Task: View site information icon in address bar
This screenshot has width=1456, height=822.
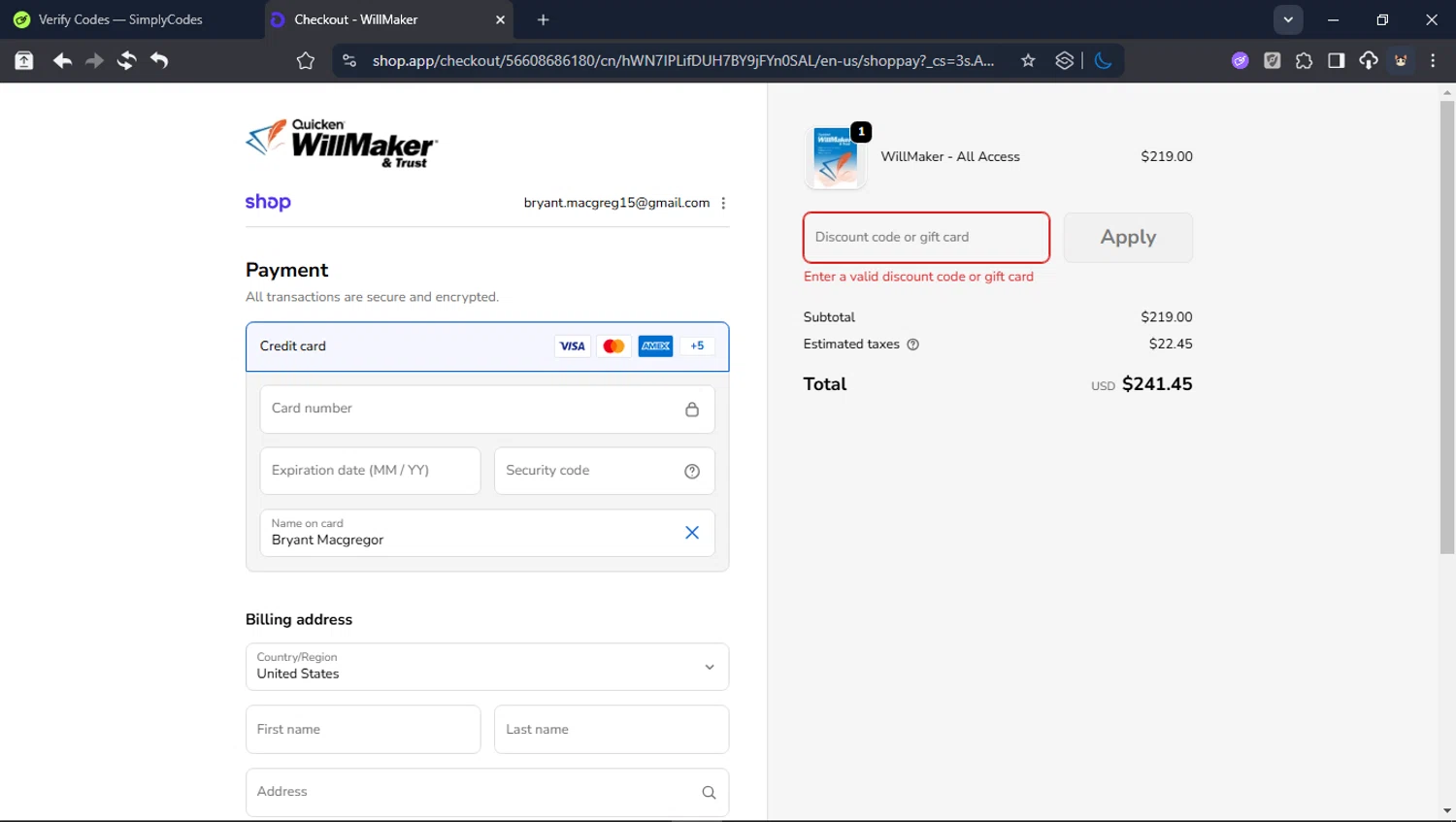Action: point(349,61)
